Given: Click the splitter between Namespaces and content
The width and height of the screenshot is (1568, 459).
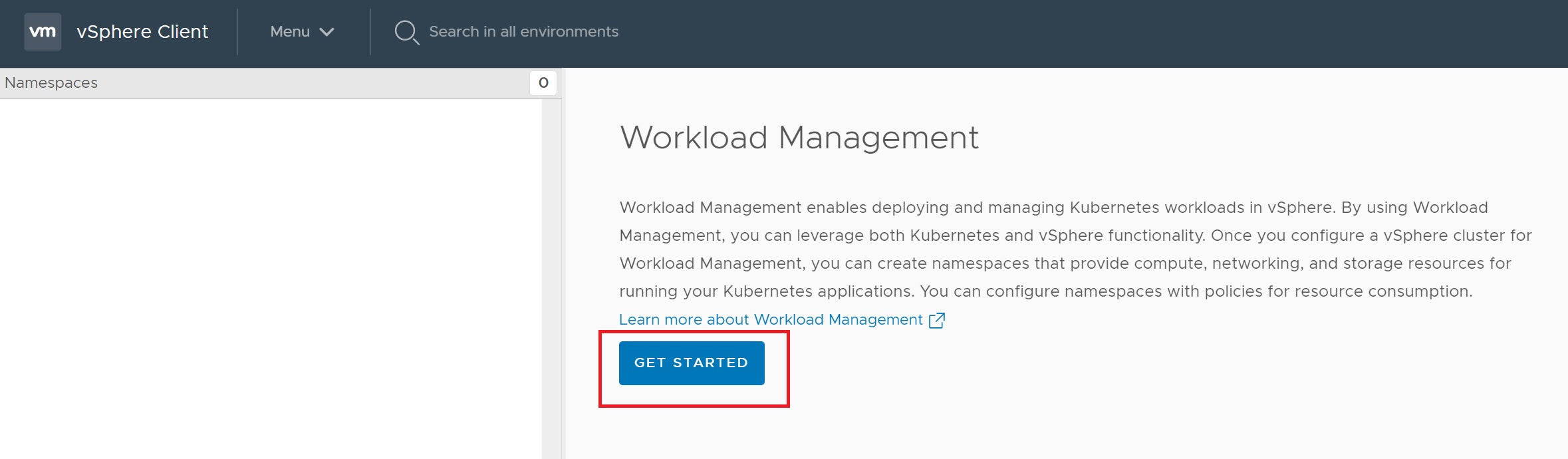Looking at the screenshot, I should tap(563, 266).
